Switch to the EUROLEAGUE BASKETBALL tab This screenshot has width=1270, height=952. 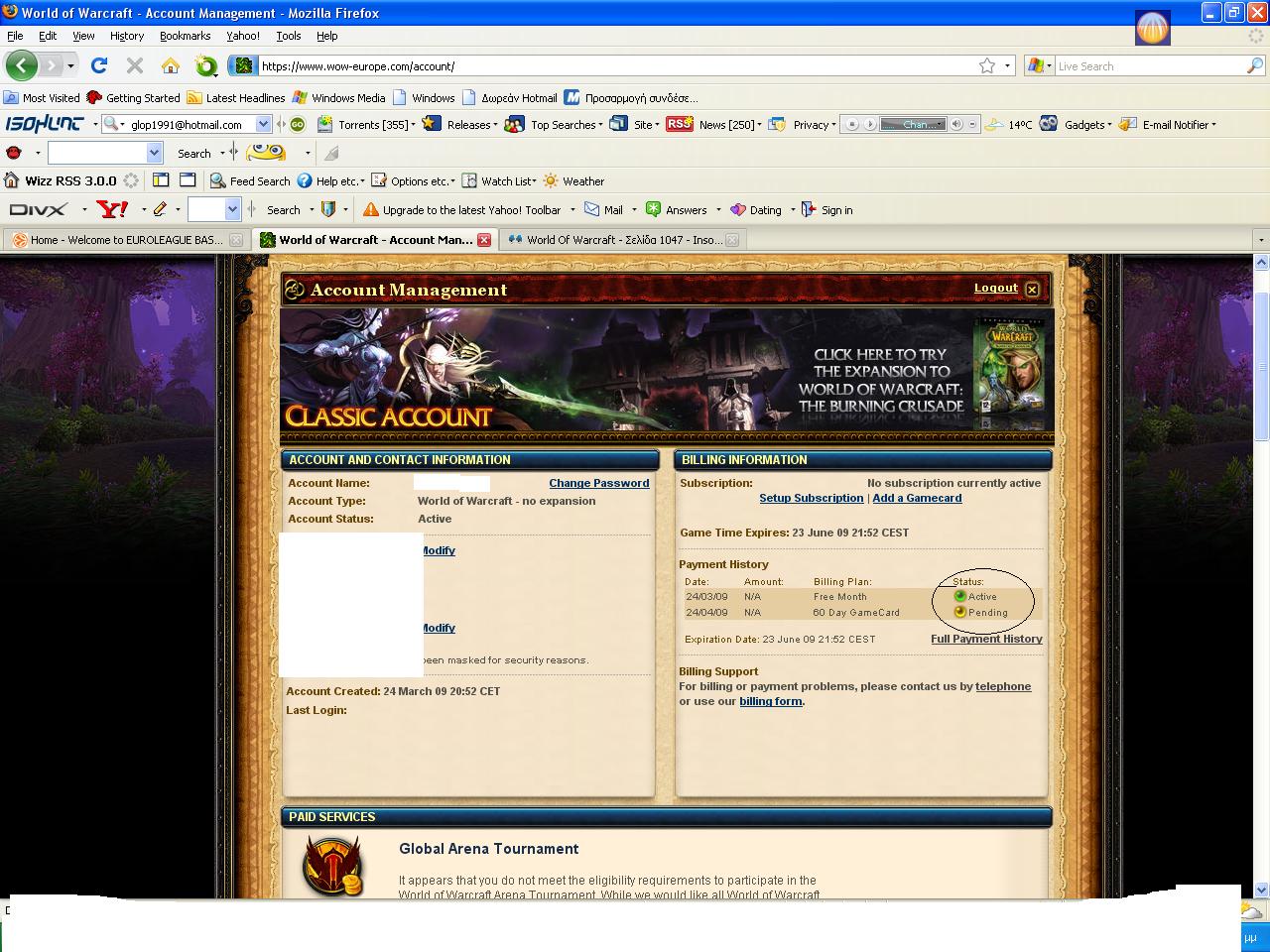126,239
